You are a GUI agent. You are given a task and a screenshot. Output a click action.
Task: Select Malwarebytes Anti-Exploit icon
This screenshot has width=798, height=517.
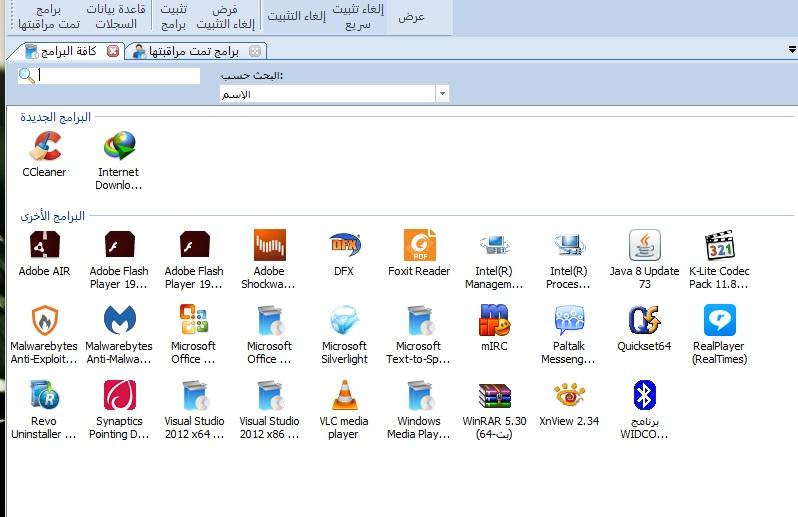pos(45,320)
